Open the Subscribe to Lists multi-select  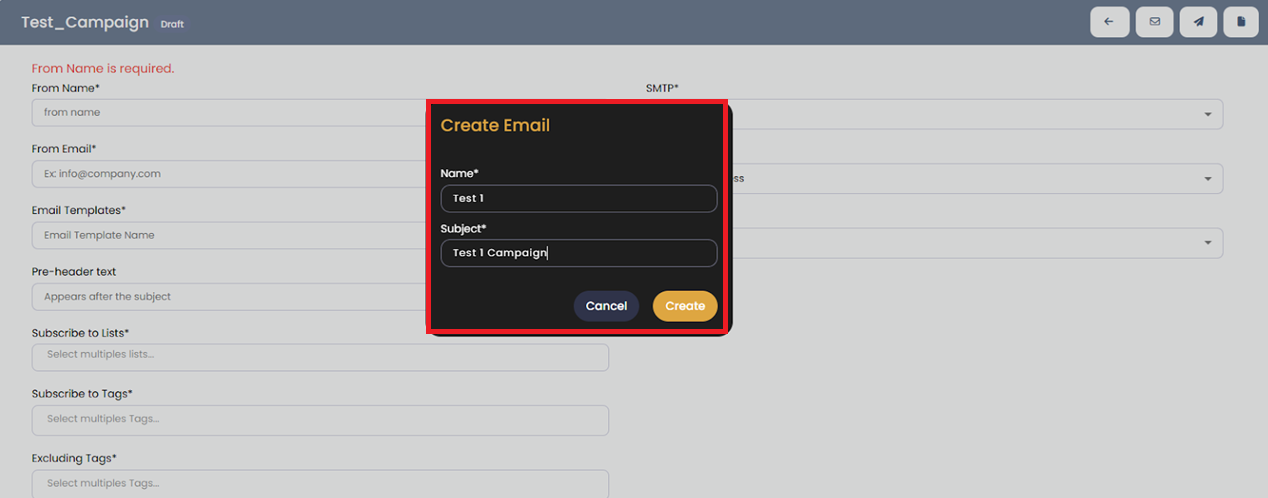click(x=320, y=357)
